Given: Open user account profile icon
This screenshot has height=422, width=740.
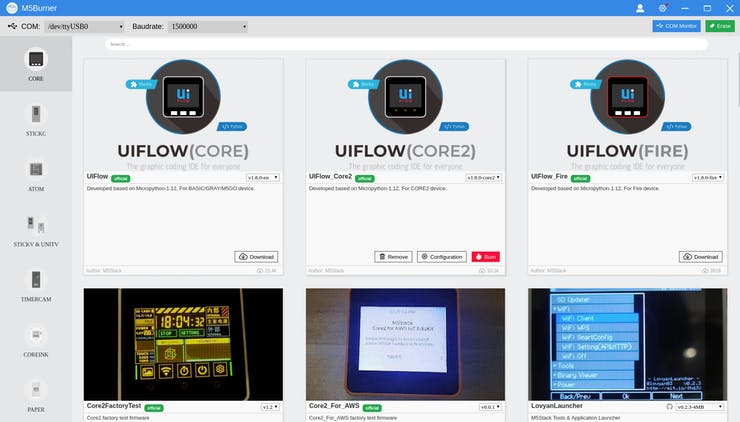Looking at the screenshot, I should pyautogui.click(x=640, y=8).
